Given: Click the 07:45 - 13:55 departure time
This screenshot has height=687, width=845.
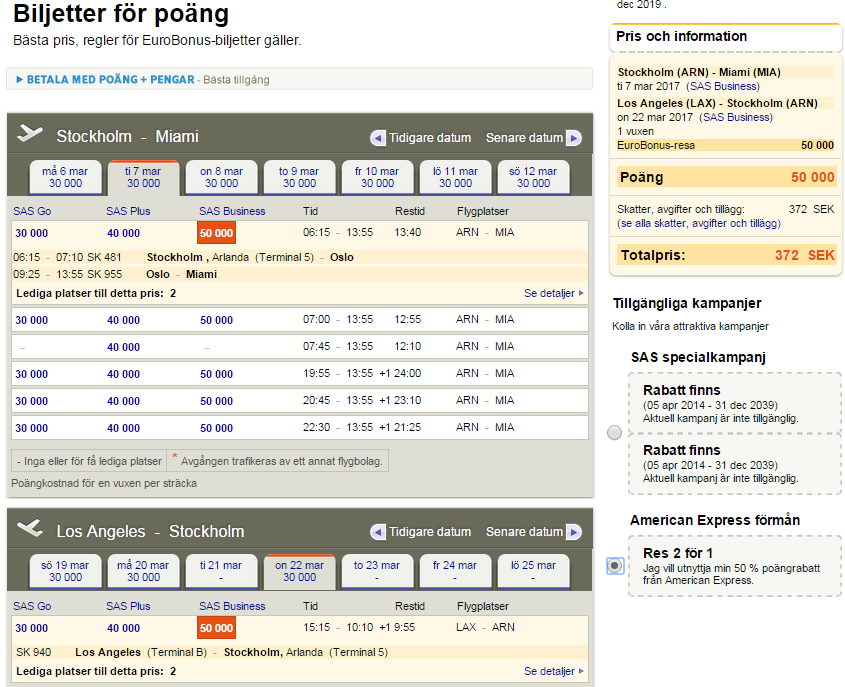Looking at the screenshot, I should coord(338,346).
